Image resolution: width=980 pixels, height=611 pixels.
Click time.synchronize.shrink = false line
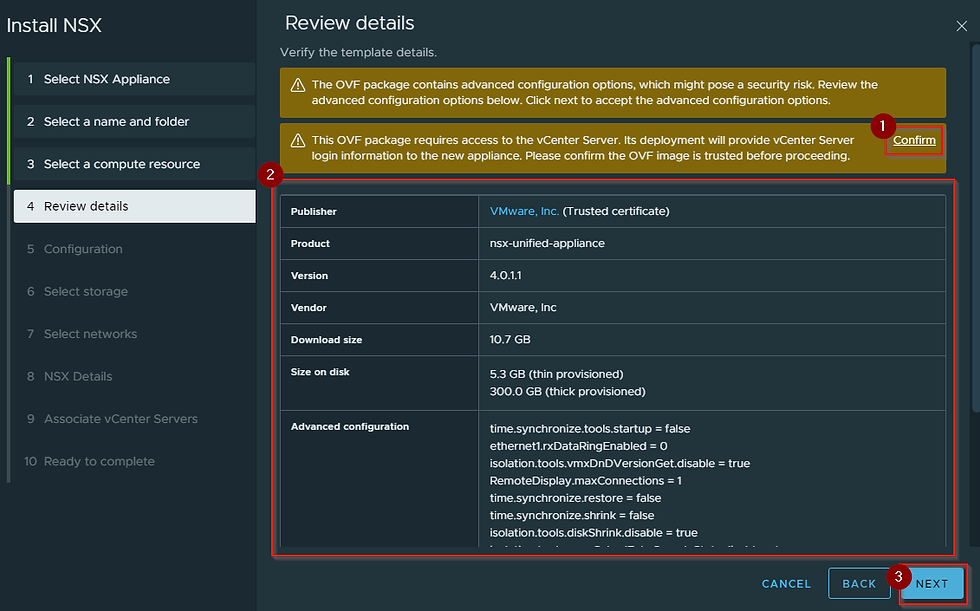(x=572, y=515)
